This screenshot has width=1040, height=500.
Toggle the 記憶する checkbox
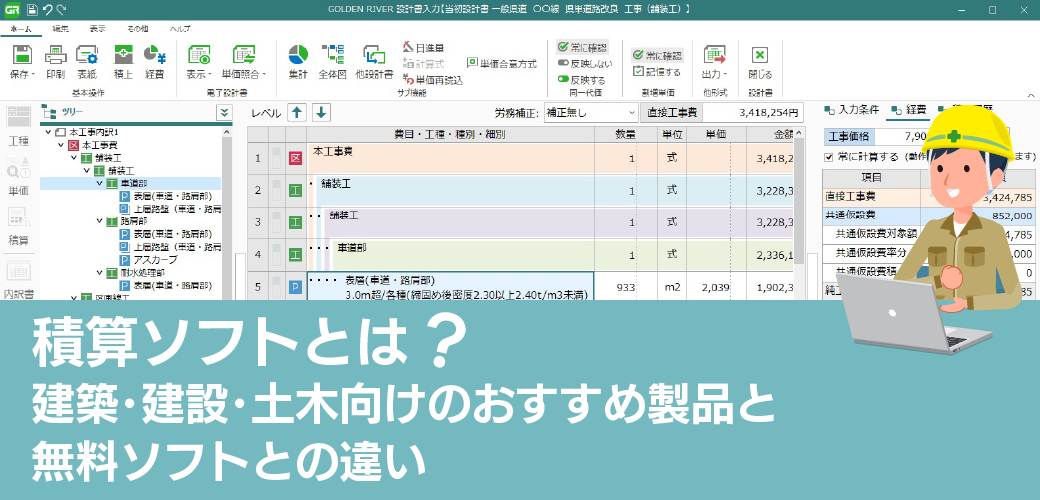tap(657, 72)
